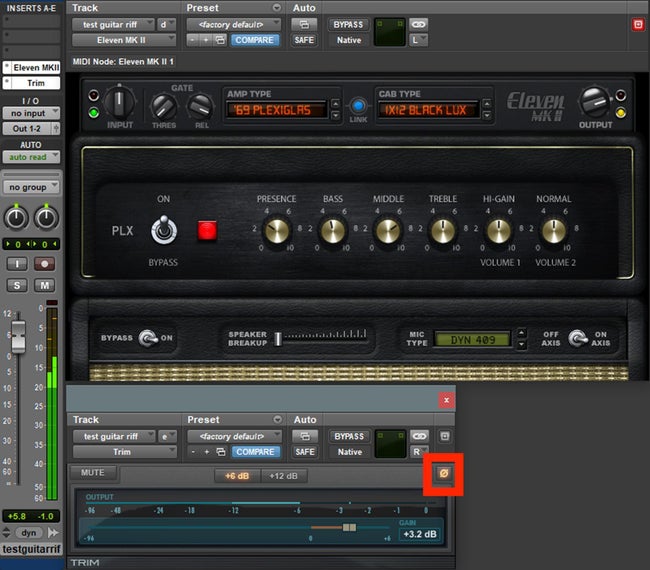Open the Eleven Preset settings menu arrow
This screenshot has height=570, width=650.
(276, 7)
